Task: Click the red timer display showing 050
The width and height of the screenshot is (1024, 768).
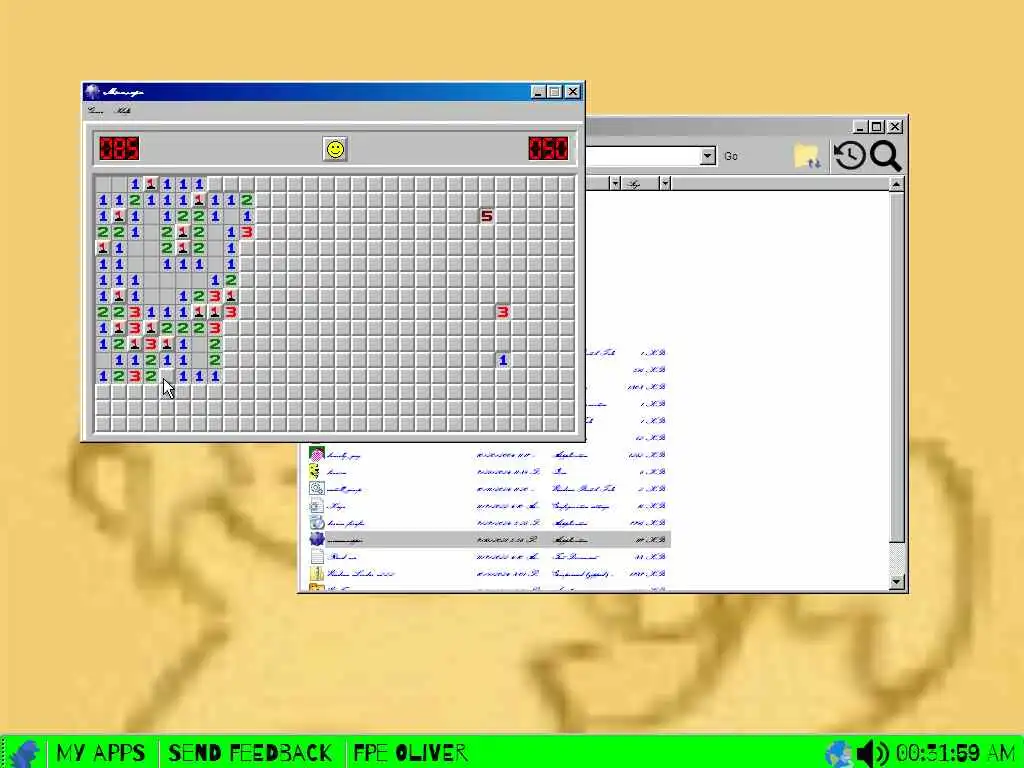Action: point(549,148)
